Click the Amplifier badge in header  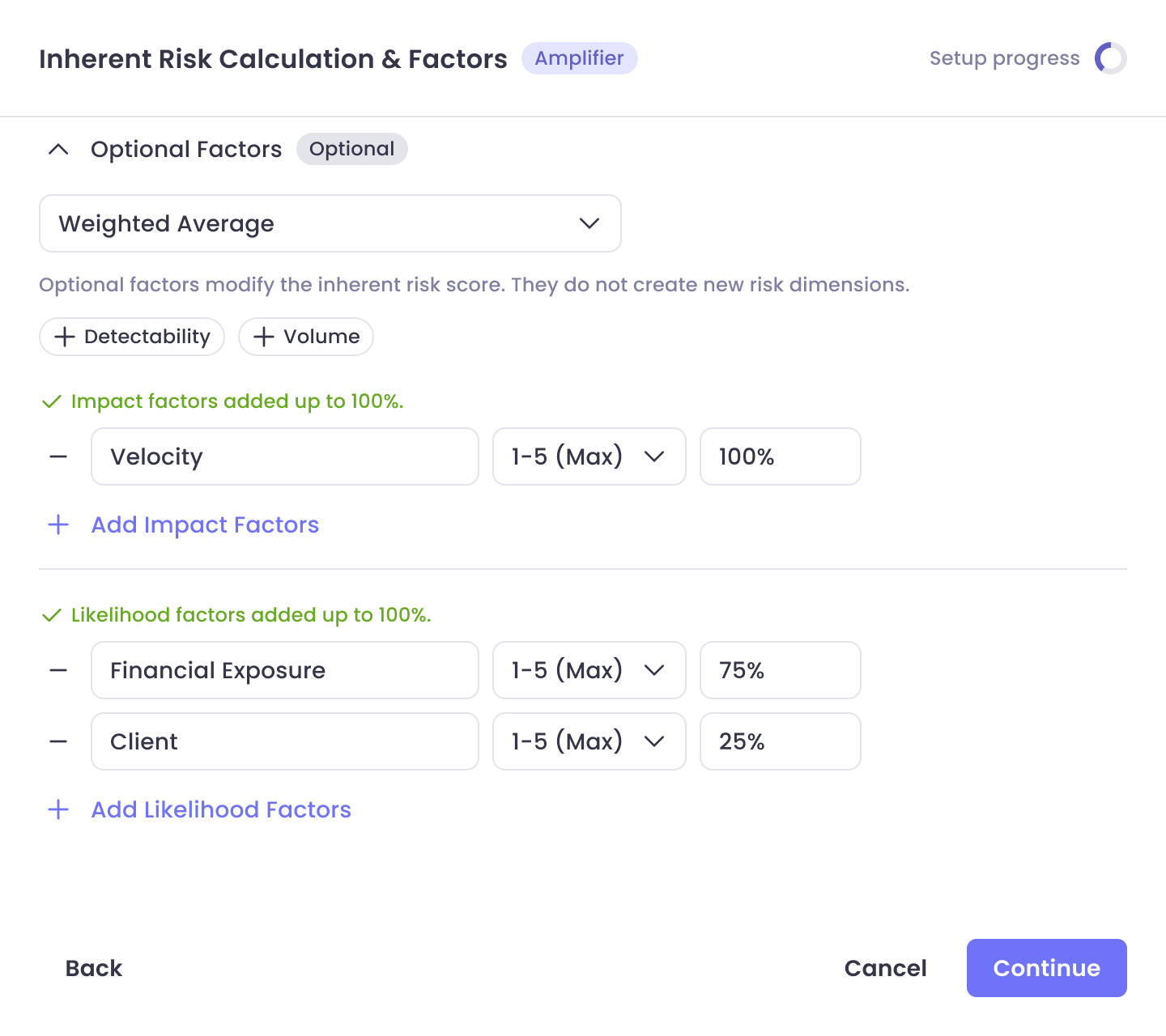580,58
